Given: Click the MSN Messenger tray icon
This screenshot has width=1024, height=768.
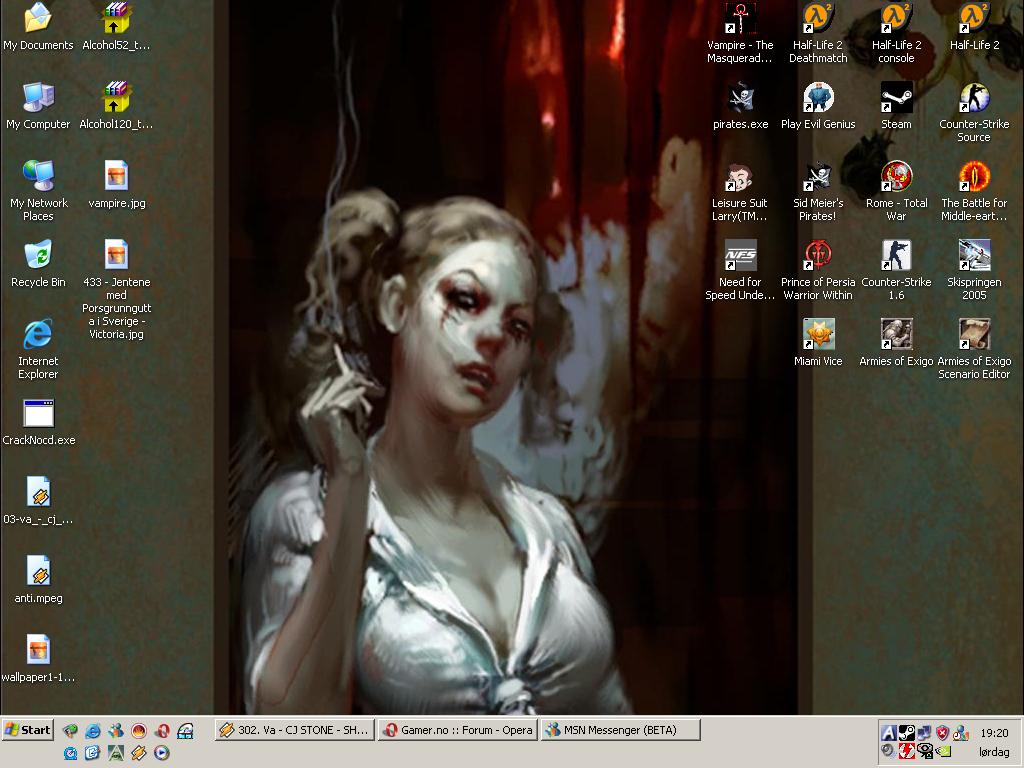Looking at the screenshot, I should [961, 733].
